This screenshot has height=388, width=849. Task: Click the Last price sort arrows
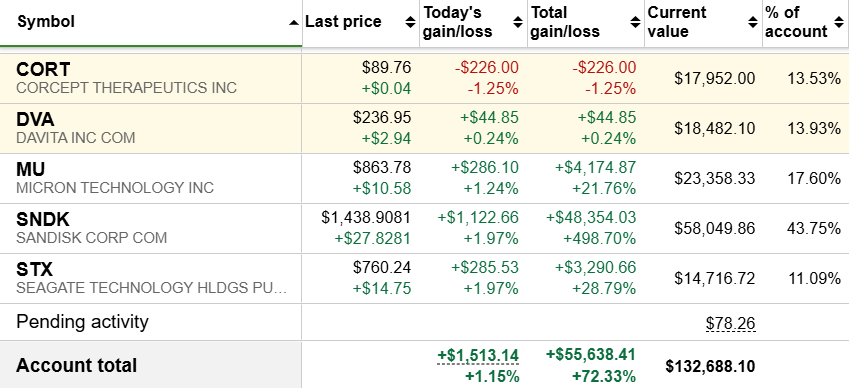click(410, 22)
